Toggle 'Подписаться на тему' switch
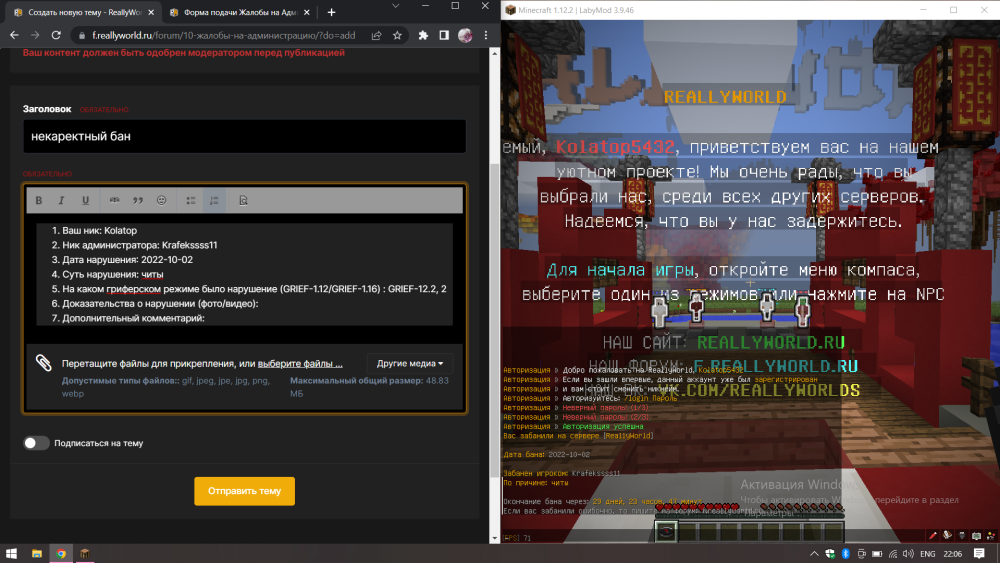This screenshot has width=1000, height=563. pyautogui.click(x=36, y=442)
